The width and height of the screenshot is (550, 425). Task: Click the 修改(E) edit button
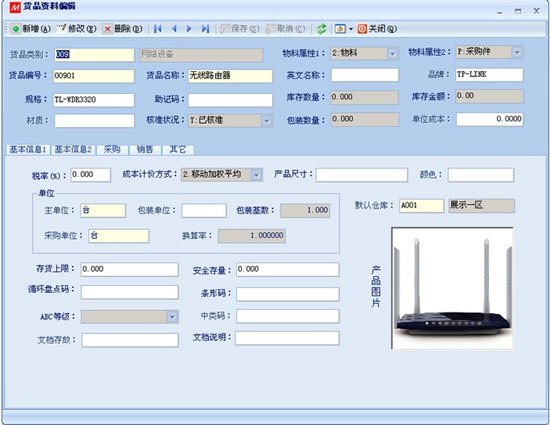click(77, 29)
